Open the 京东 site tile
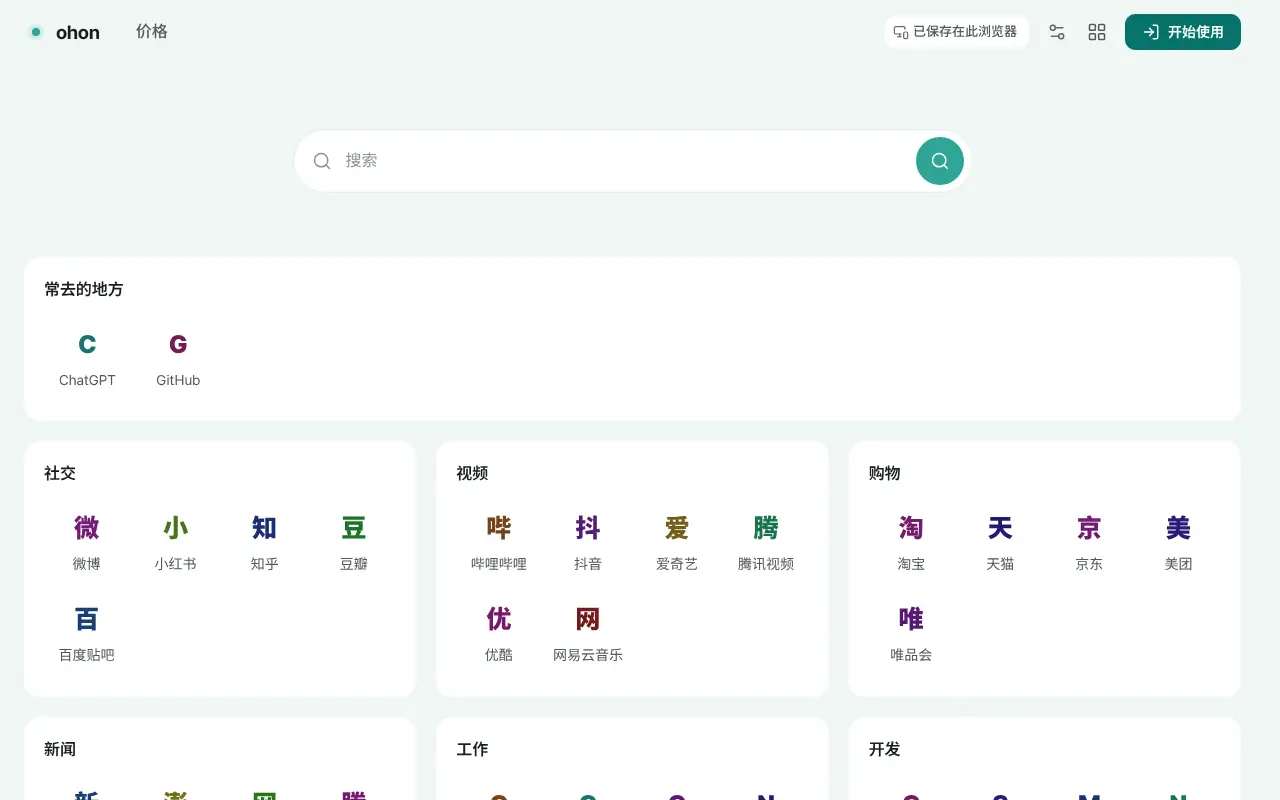 [x=1089, y=543]
